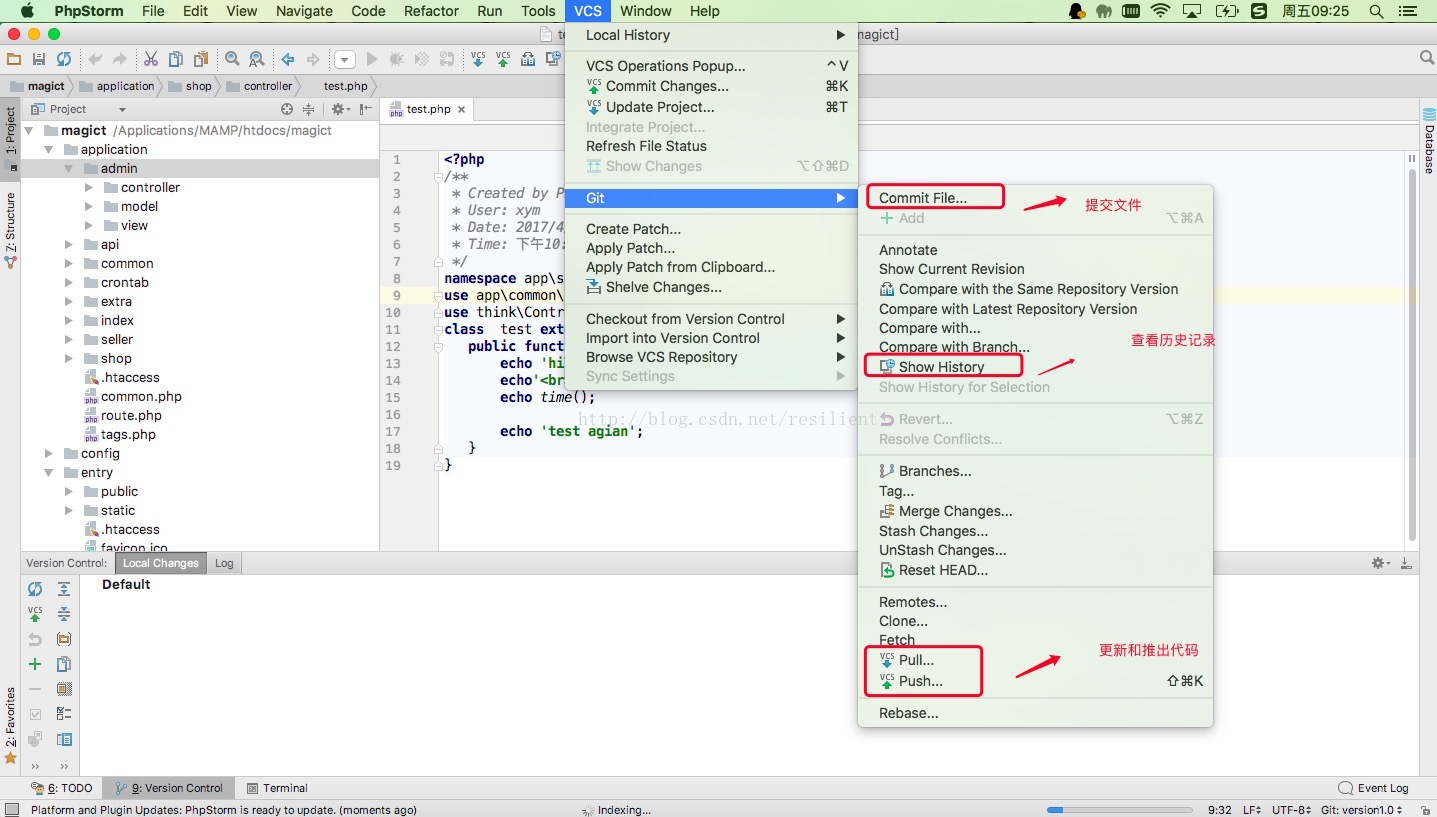Click the Cut scissors icon
The image size is (1437, 817).
click(151, 60)
